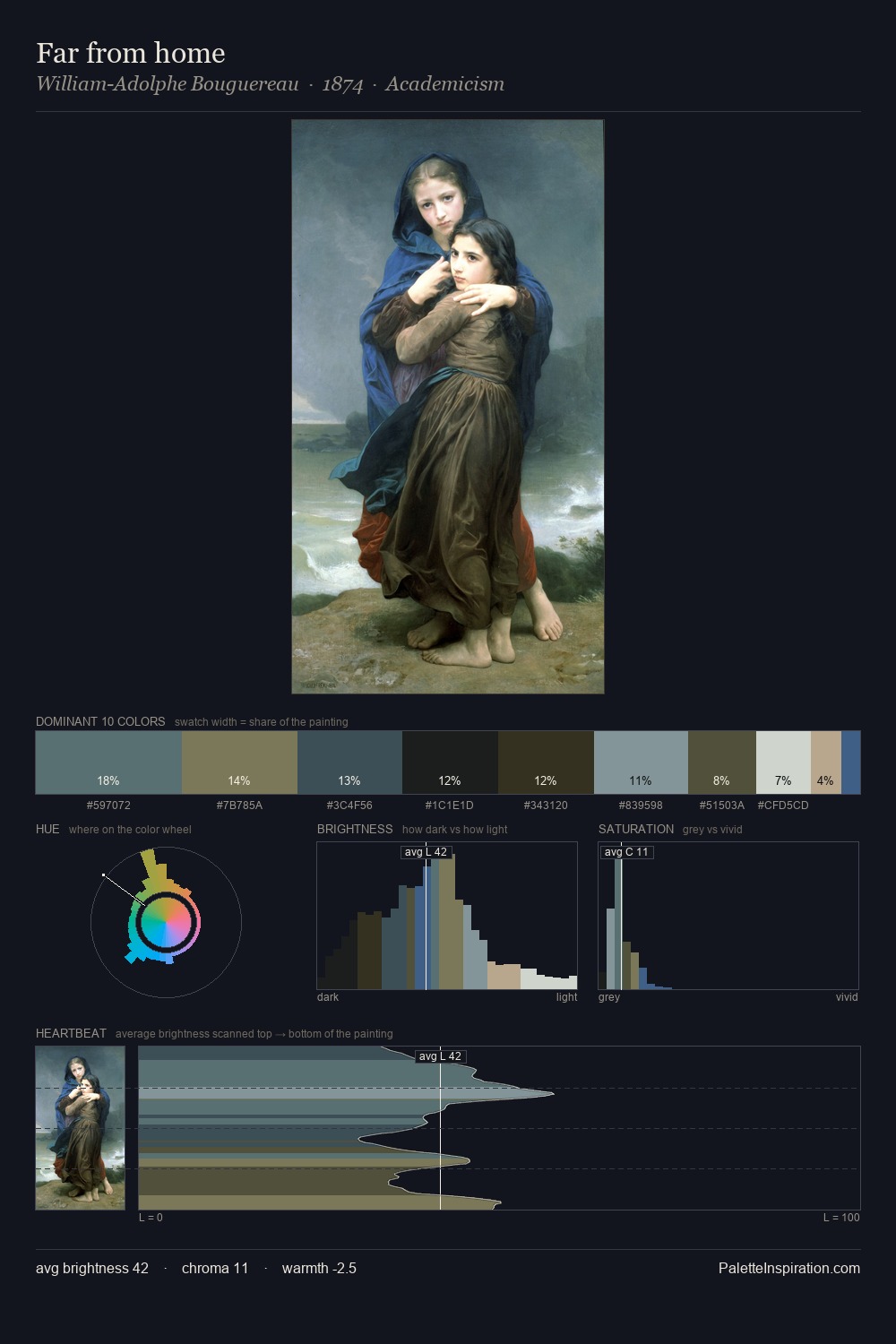The image size is (896, 1344).
Task: Click the near-black 12% swatch #1C1E1D
Action: (x=450, y=762)
